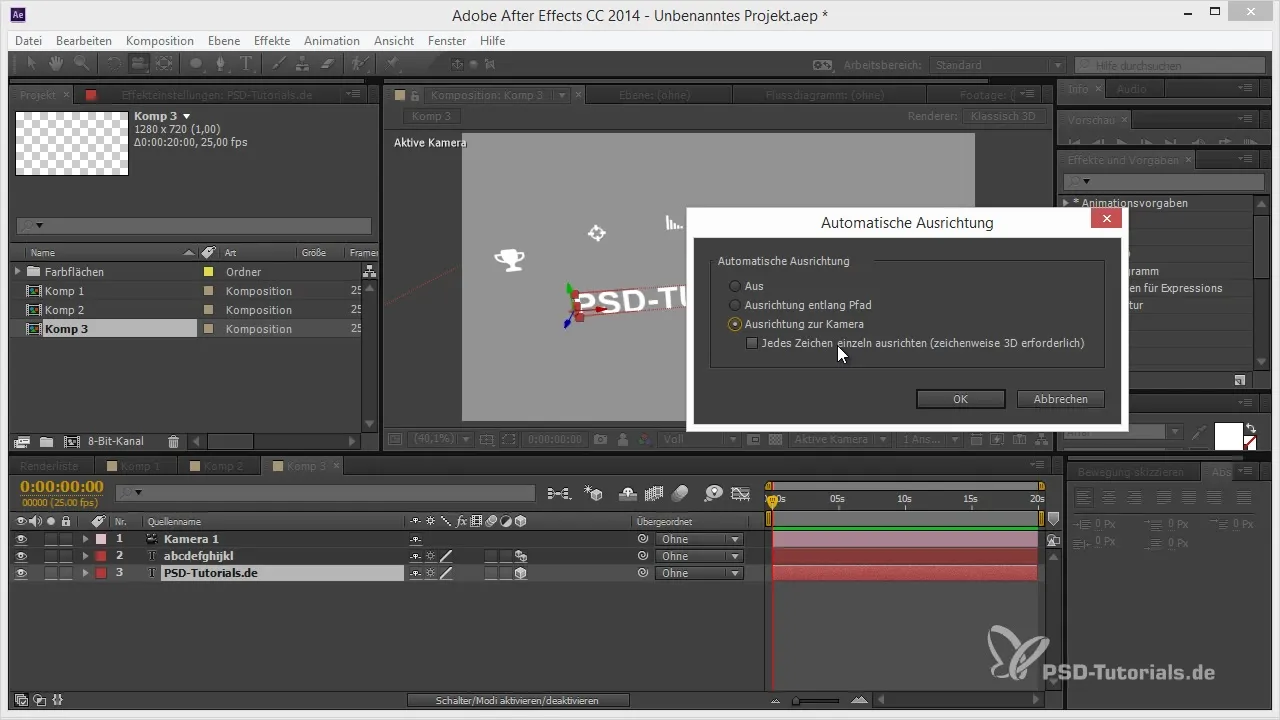Open the Graph Editor
Image resolution: width=1280 pixels, height=720 pixels.
(741, 493)
